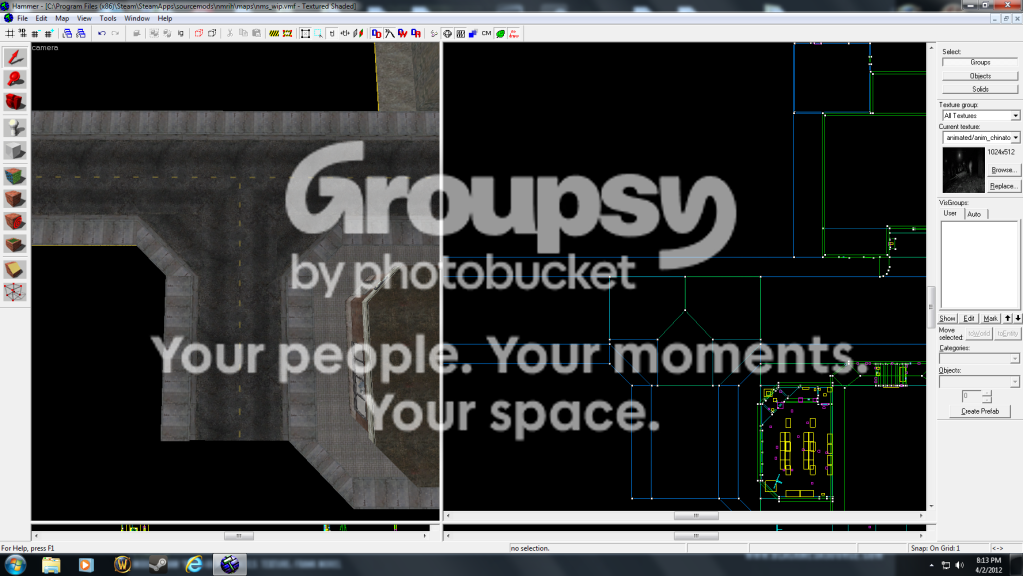Switch to the Auto VisGroups tab
Image resolution: width=1023 pixels, height=576 pixels.
coord(974,214)
